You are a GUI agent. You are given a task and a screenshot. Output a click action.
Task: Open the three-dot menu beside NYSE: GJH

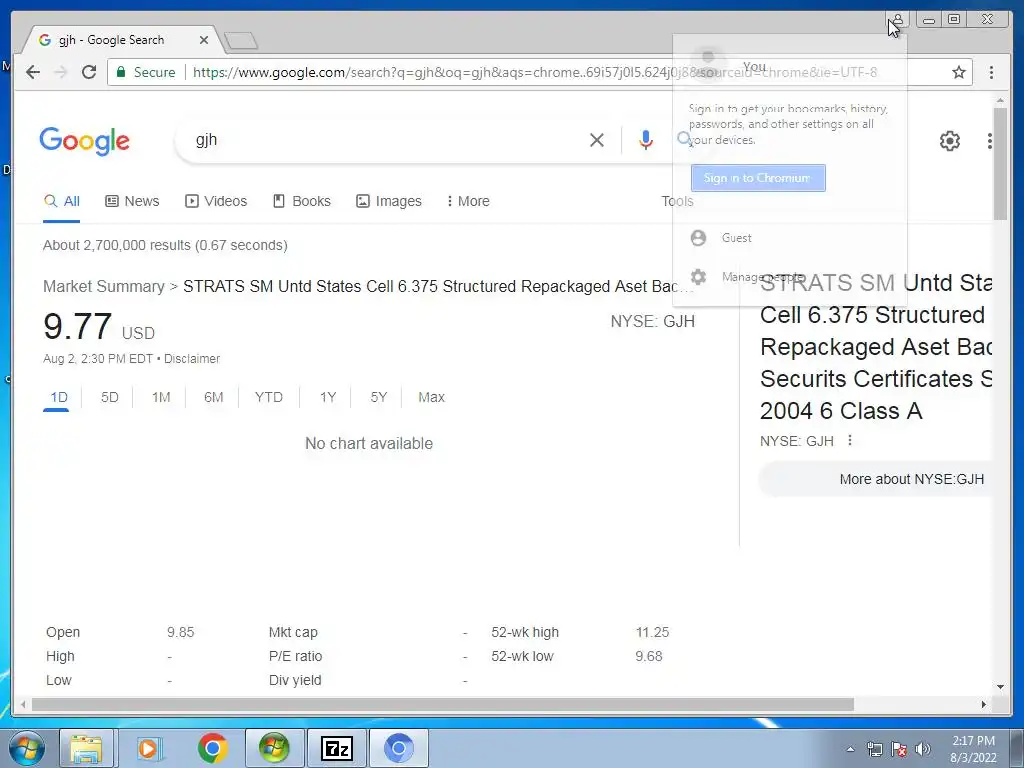[850, 440]
